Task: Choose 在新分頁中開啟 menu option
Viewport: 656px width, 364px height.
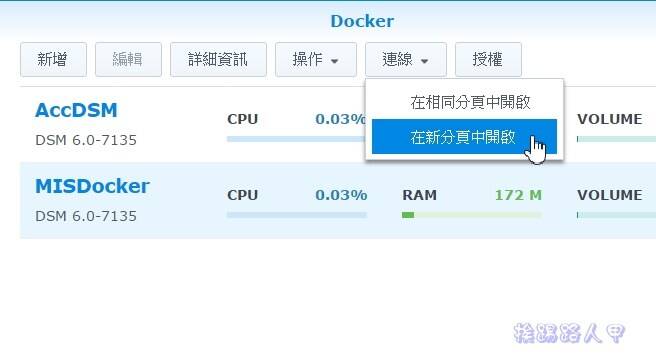Action: (x=464, y=137)
